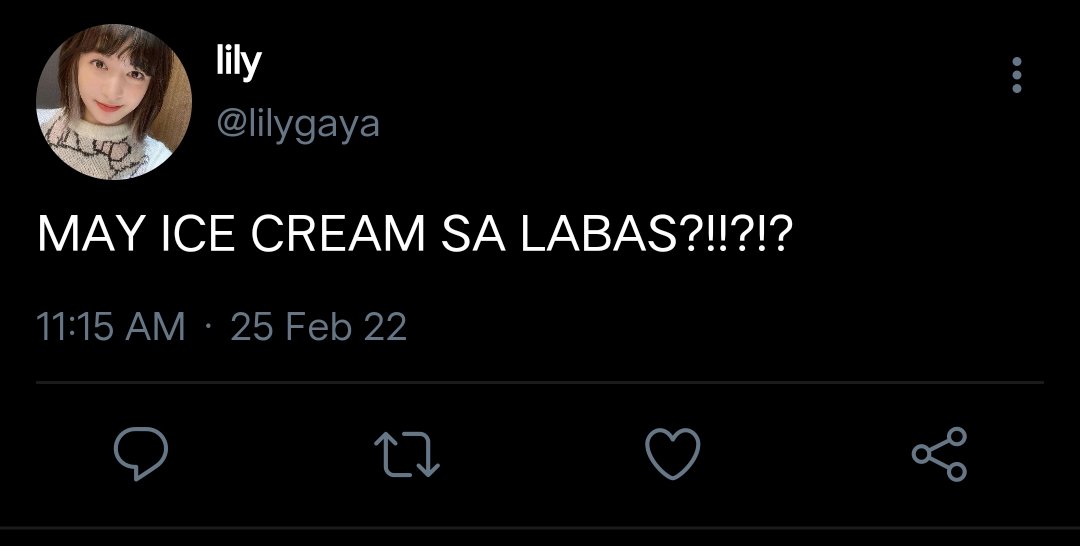Click the tweet text MAY ICE CREAM
Image resolution: width=1080 pixels, height=546 pixels.
(231, 234)
